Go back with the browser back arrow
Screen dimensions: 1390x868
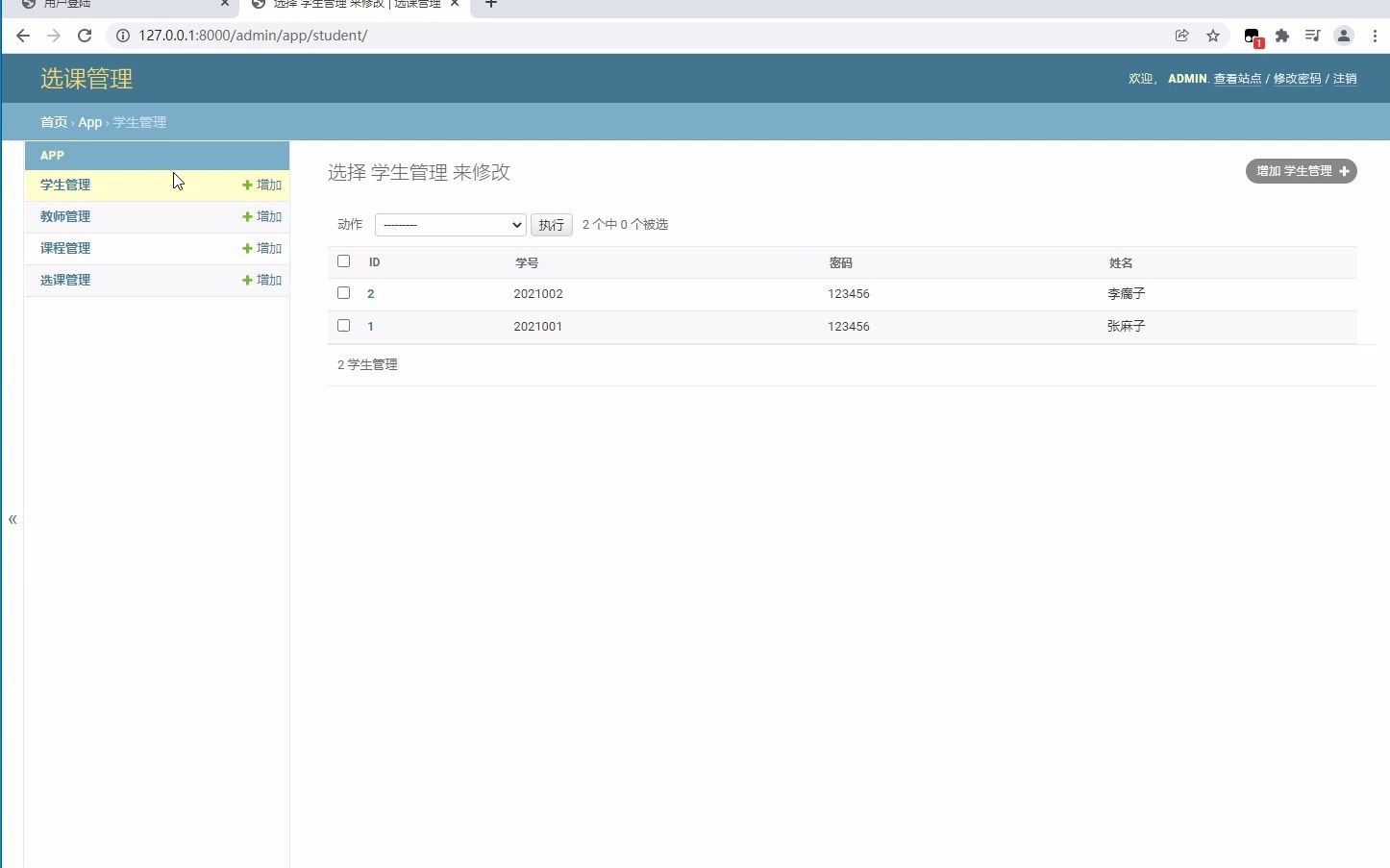coord(23,36)
